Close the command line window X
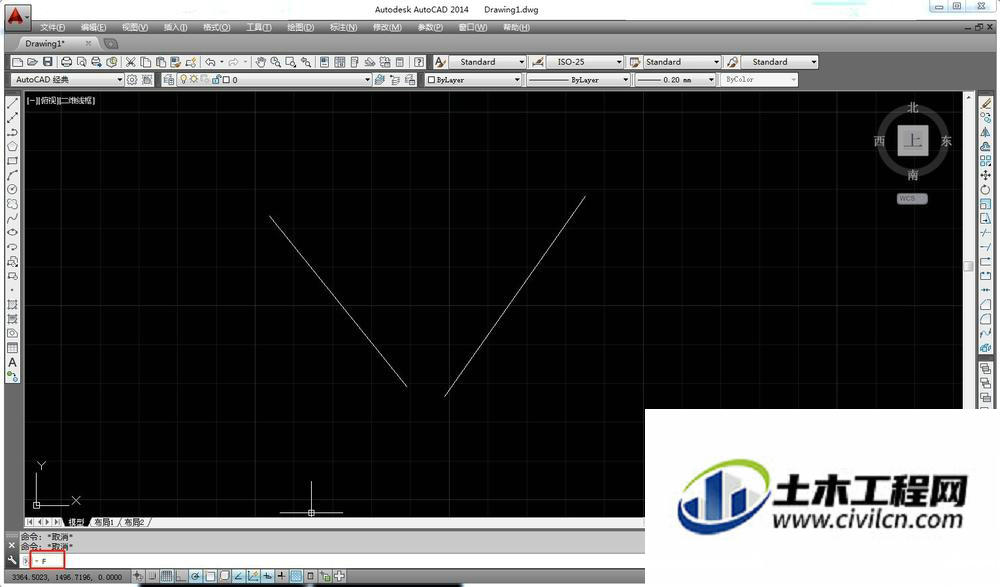 tap(11, 546)
